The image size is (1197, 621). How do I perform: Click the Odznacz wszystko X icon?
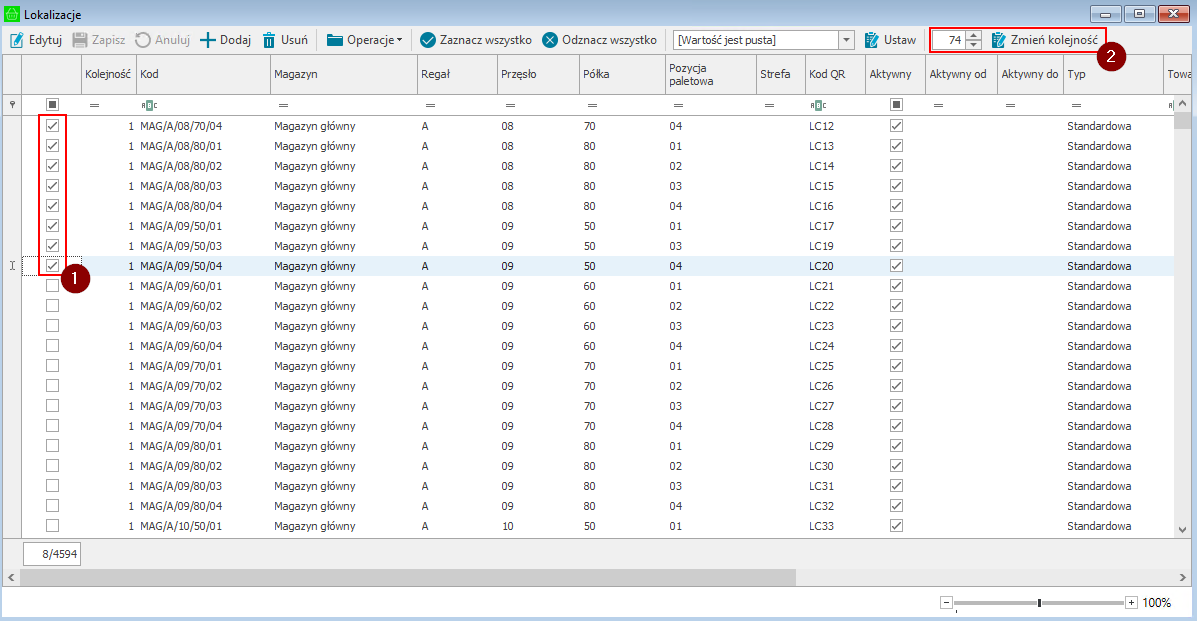tap(550, 40)
